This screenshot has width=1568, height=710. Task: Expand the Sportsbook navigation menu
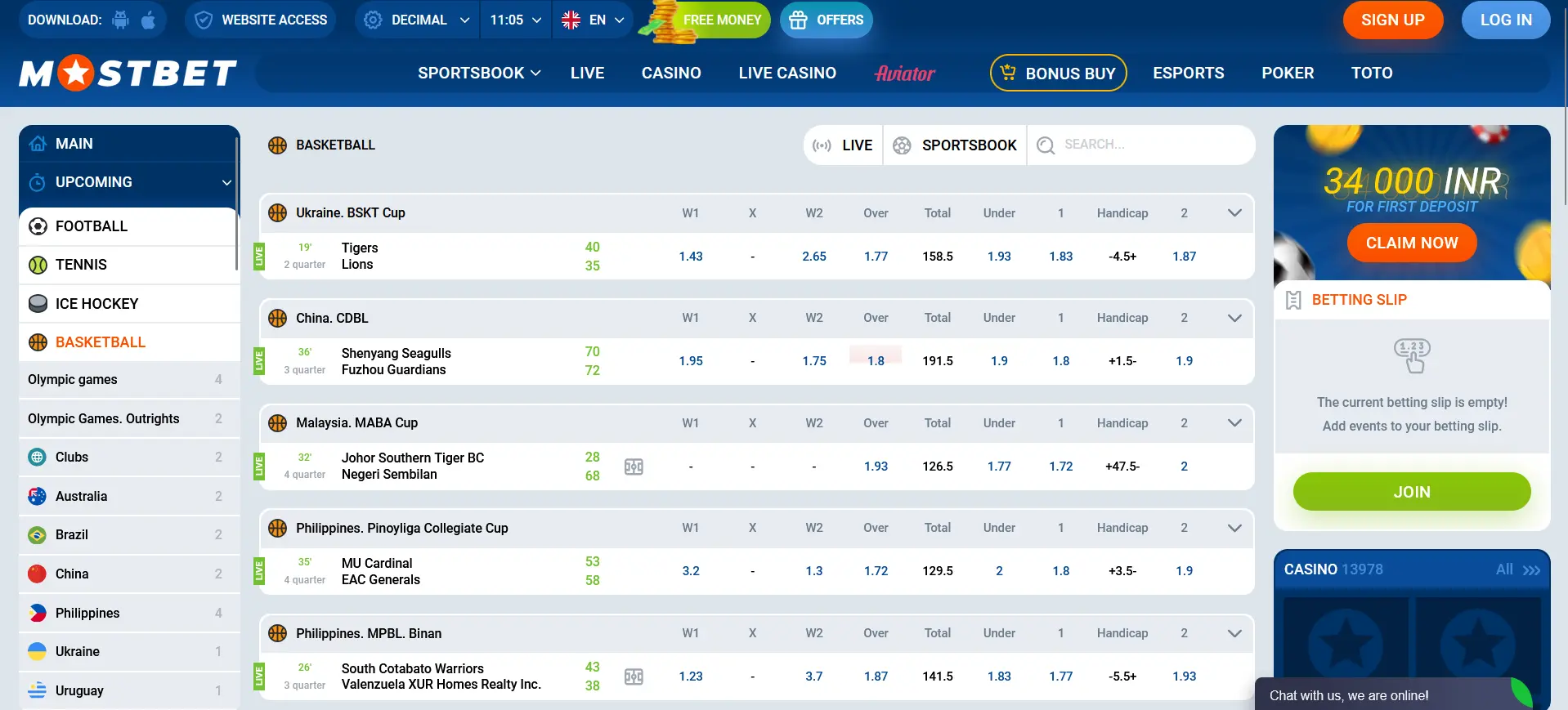pyautogui.click(x=479, y=74)
